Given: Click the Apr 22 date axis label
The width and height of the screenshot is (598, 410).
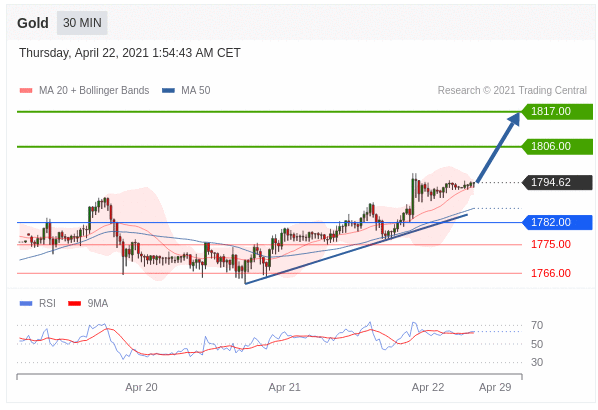Looking at the screenshot, I should click(428, 387).
